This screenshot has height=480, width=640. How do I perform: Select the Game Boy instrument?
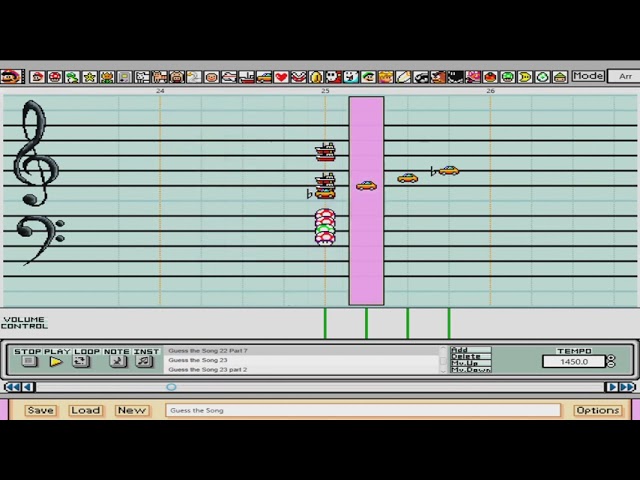click(x=124, y=77)
